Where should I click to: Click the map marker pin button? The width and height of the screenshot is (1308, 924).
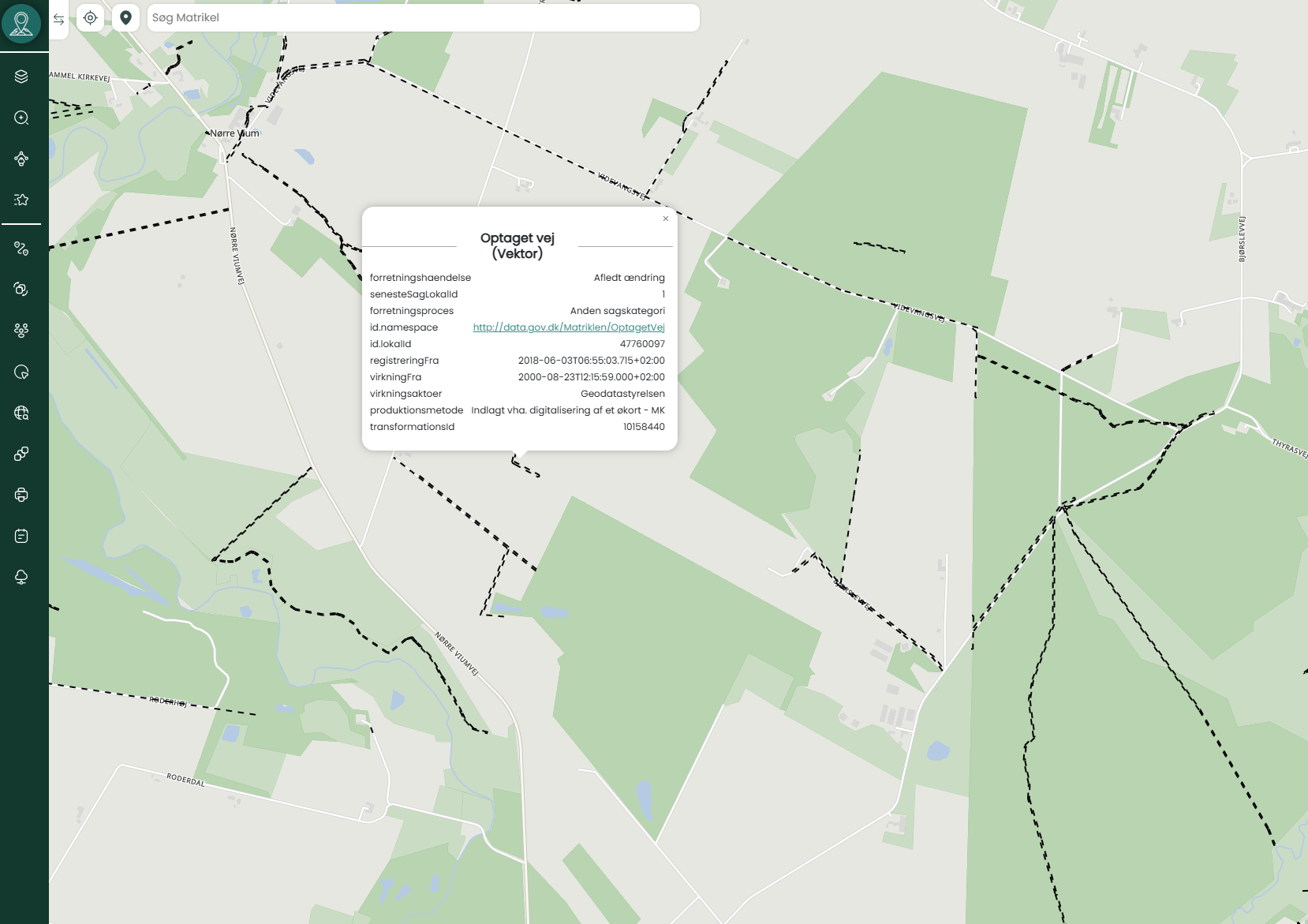pyautogui.click(x=125, y=17)
